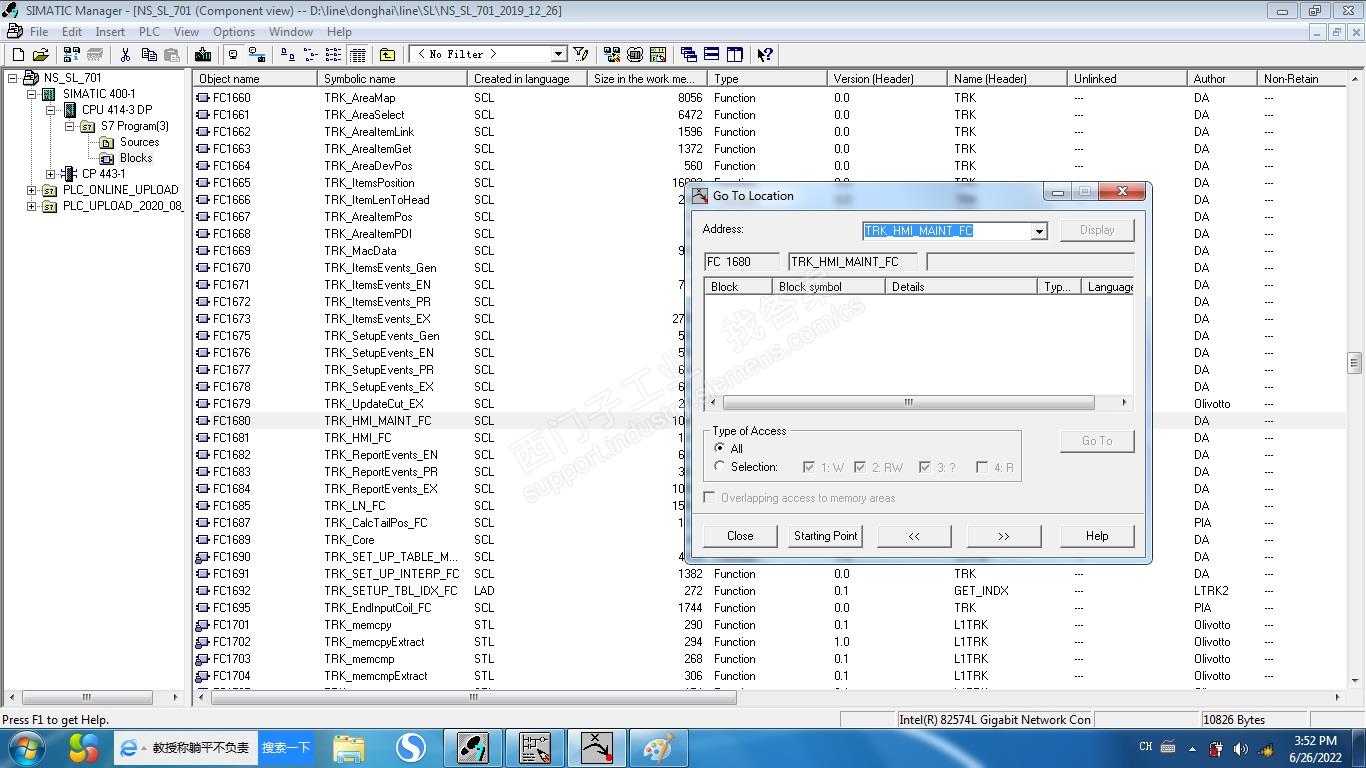Select the Selection radio button
The width and height of the screenshot is (1366, 768).
tap(719, 466)
